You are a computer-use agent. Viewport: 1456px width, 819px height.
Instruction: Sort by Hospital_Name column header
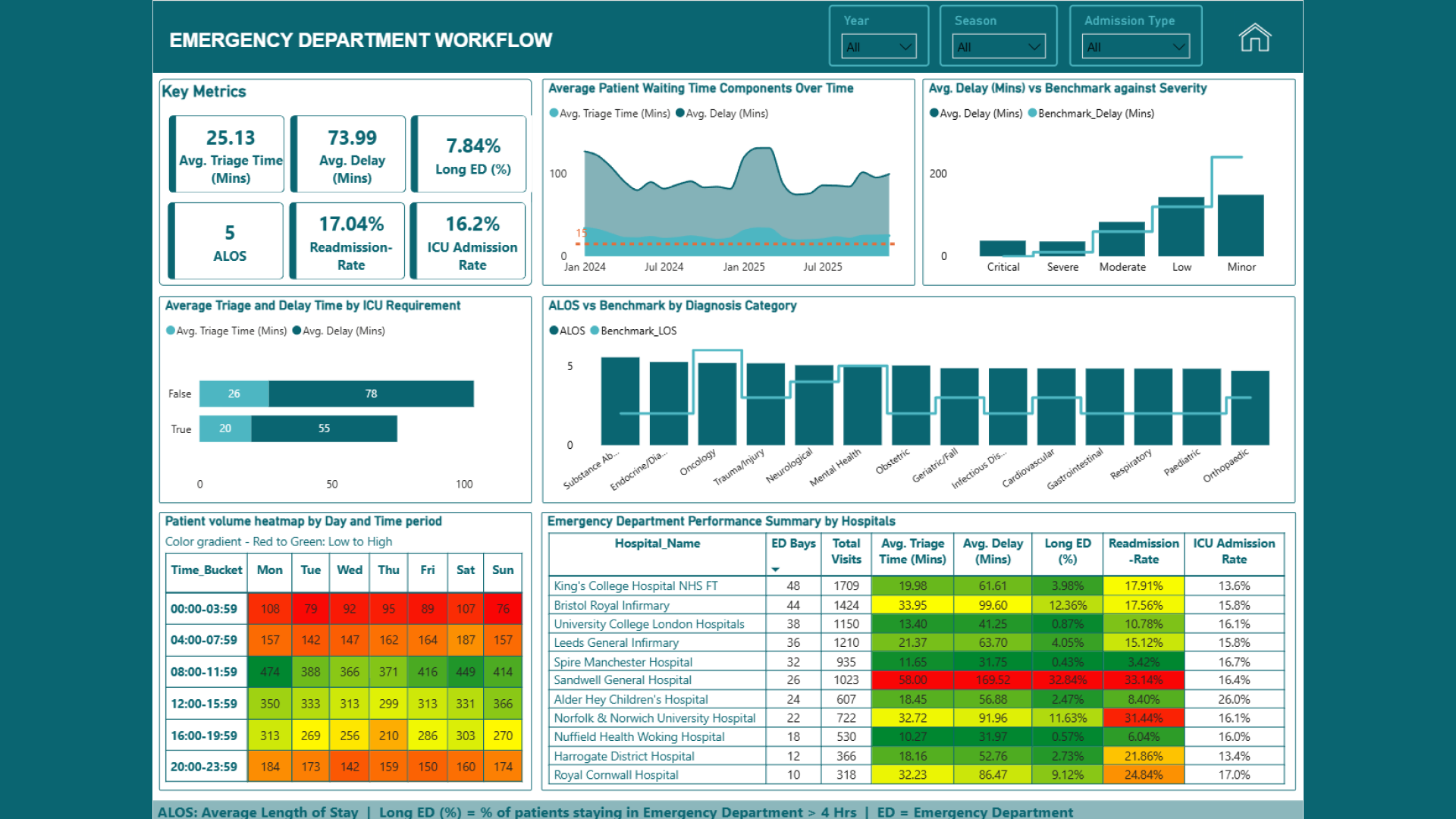point(657,544)
